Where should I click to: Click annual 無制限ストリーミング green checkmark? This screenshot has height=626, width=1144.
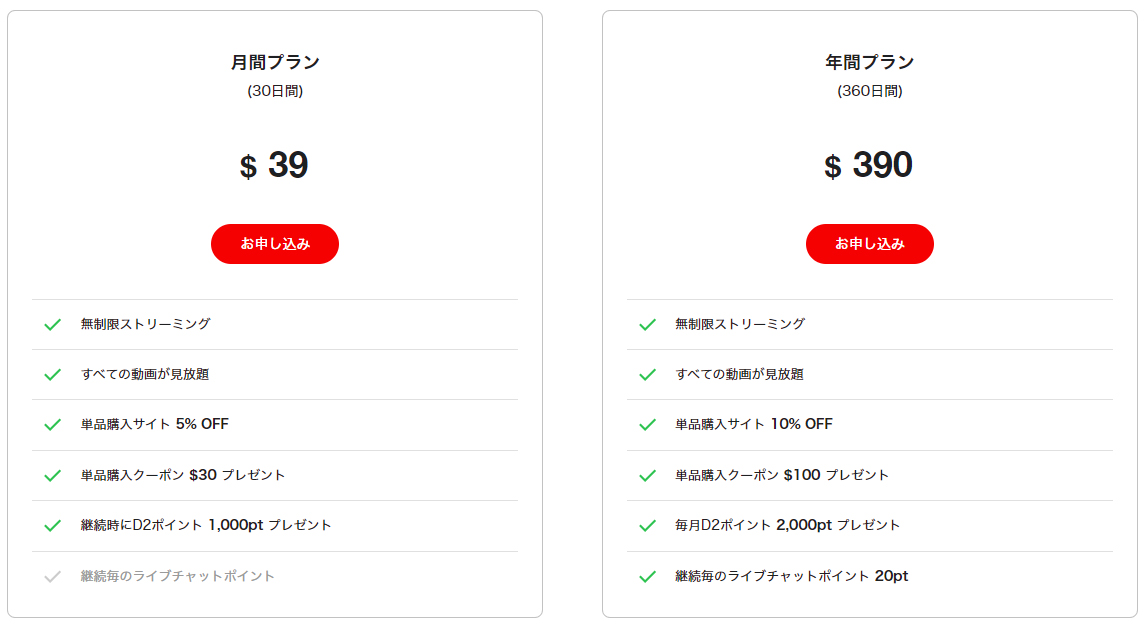coord(647,325)
